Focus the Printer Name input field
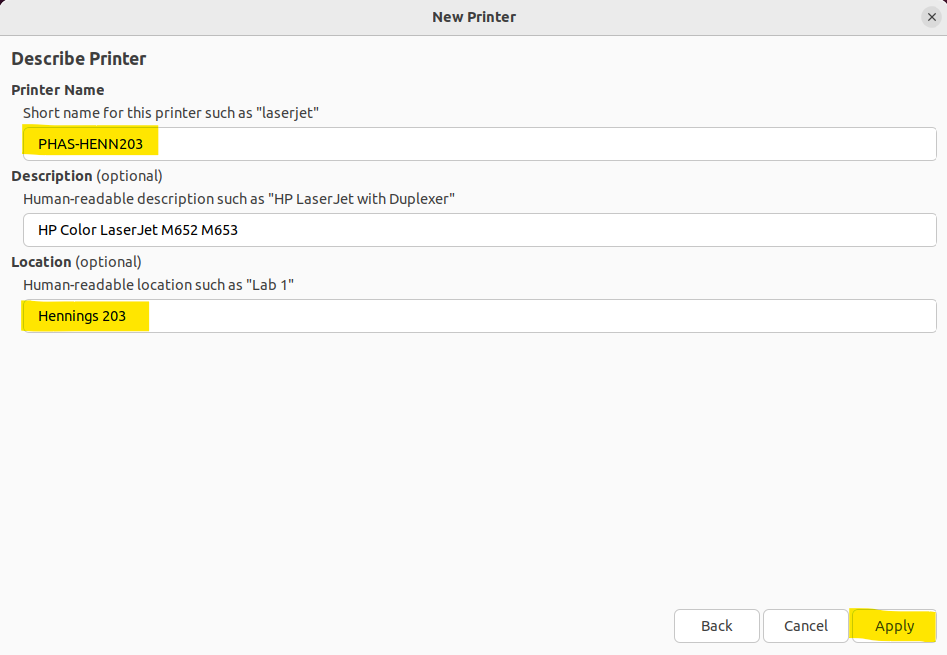947x655 pixels. [480, 144]
